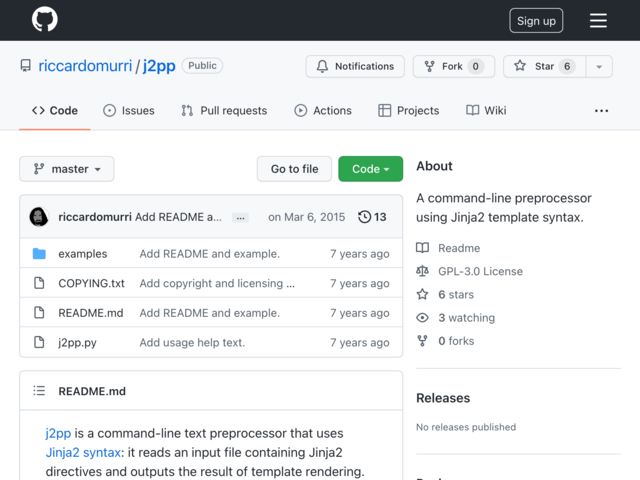
Task: View the 13 commits history
Action: point(372,217)
